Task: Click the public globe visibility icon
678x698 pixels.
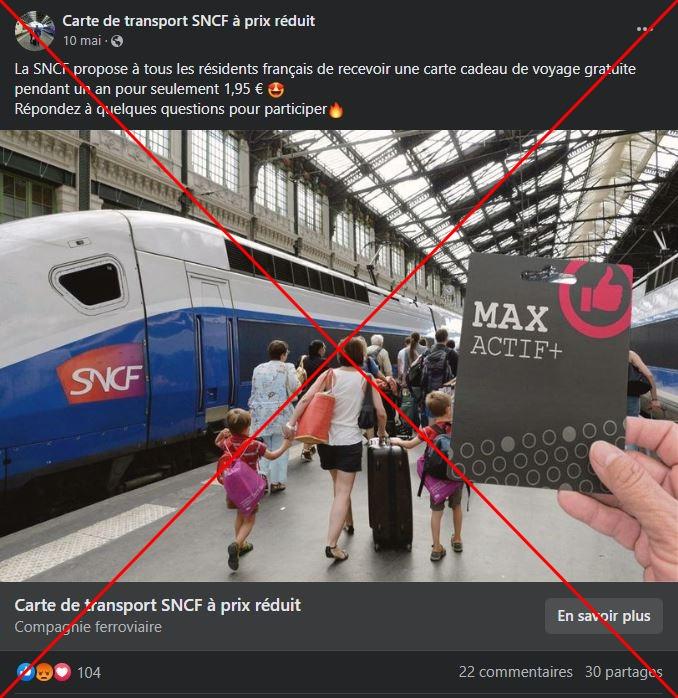Action: click(x=117, y=41)
